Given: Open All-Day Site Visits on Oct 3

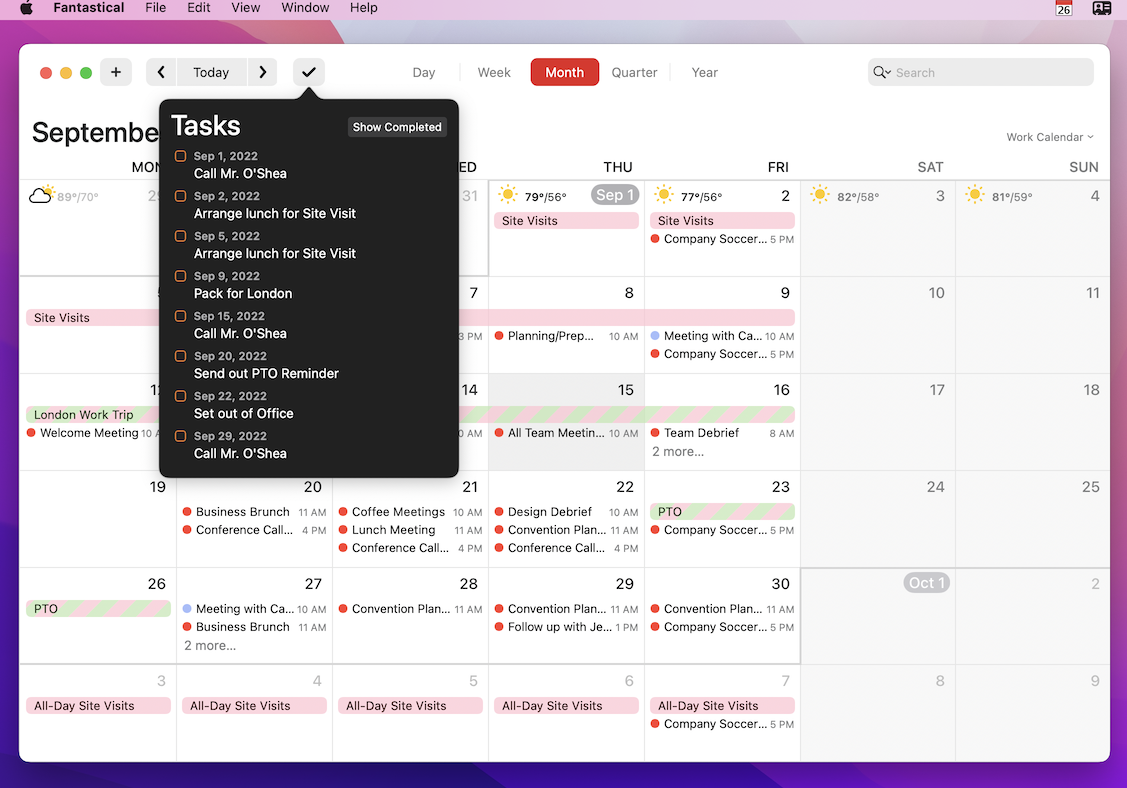Looking at the screenshot, I should click(98, 705).
